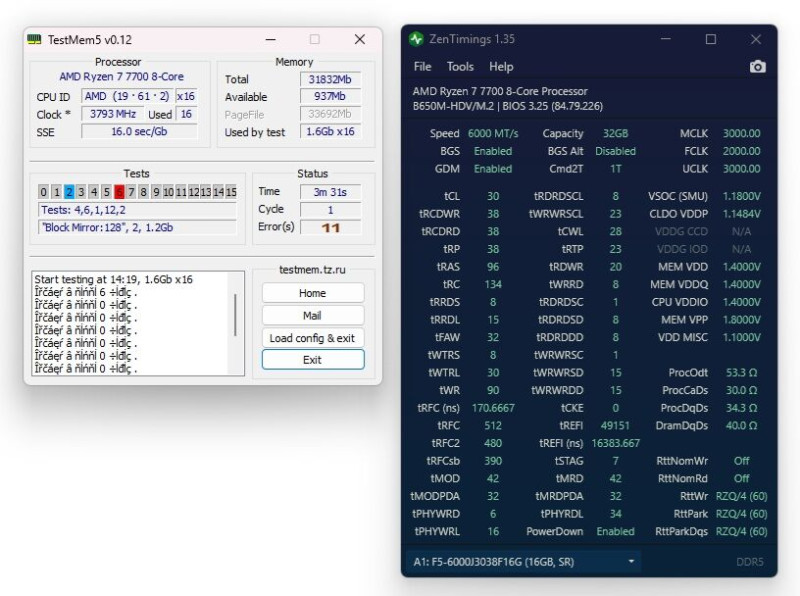Click test number 15 box
This screenshot has height=596, width=800.
tap(231, 192)
